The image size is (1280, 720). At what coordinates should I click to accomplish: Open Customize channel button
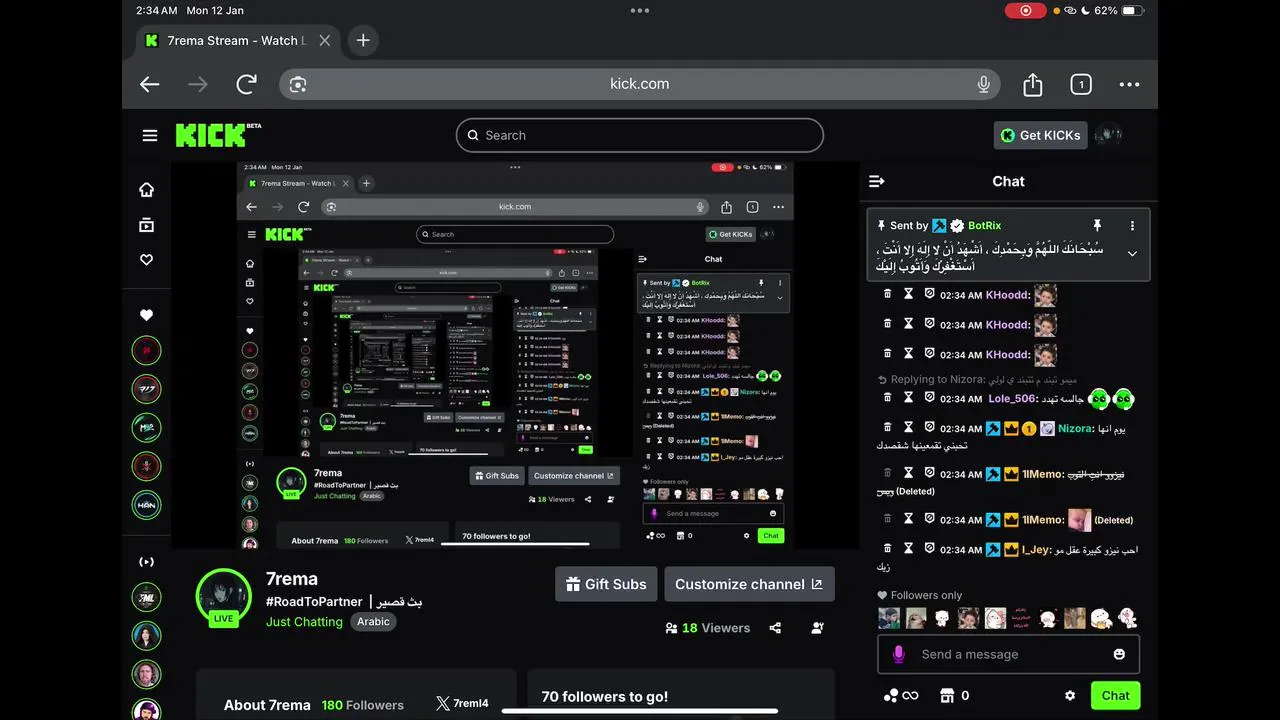click(x=749, y=584)
